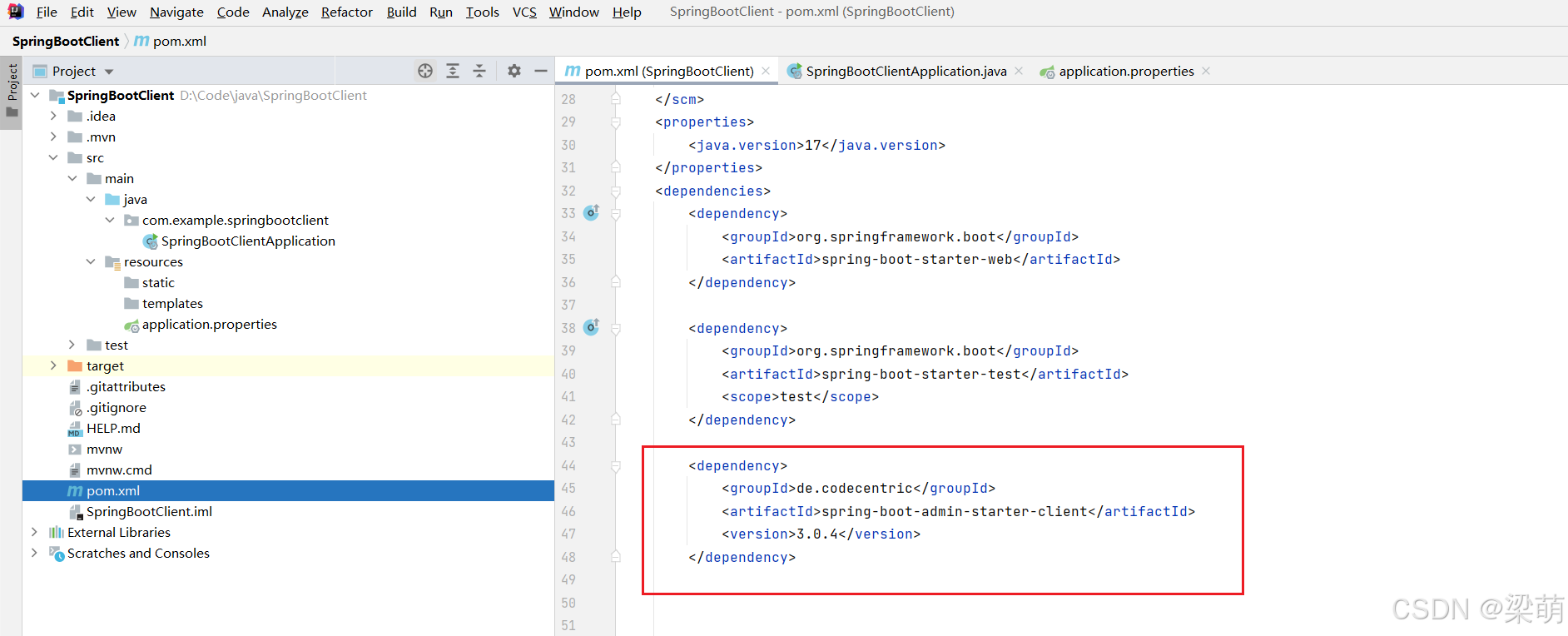Image resolution: width=1568 pixels, height=636 pixels.
Task: Open the Help menu
Action: (x=627, y=12)
